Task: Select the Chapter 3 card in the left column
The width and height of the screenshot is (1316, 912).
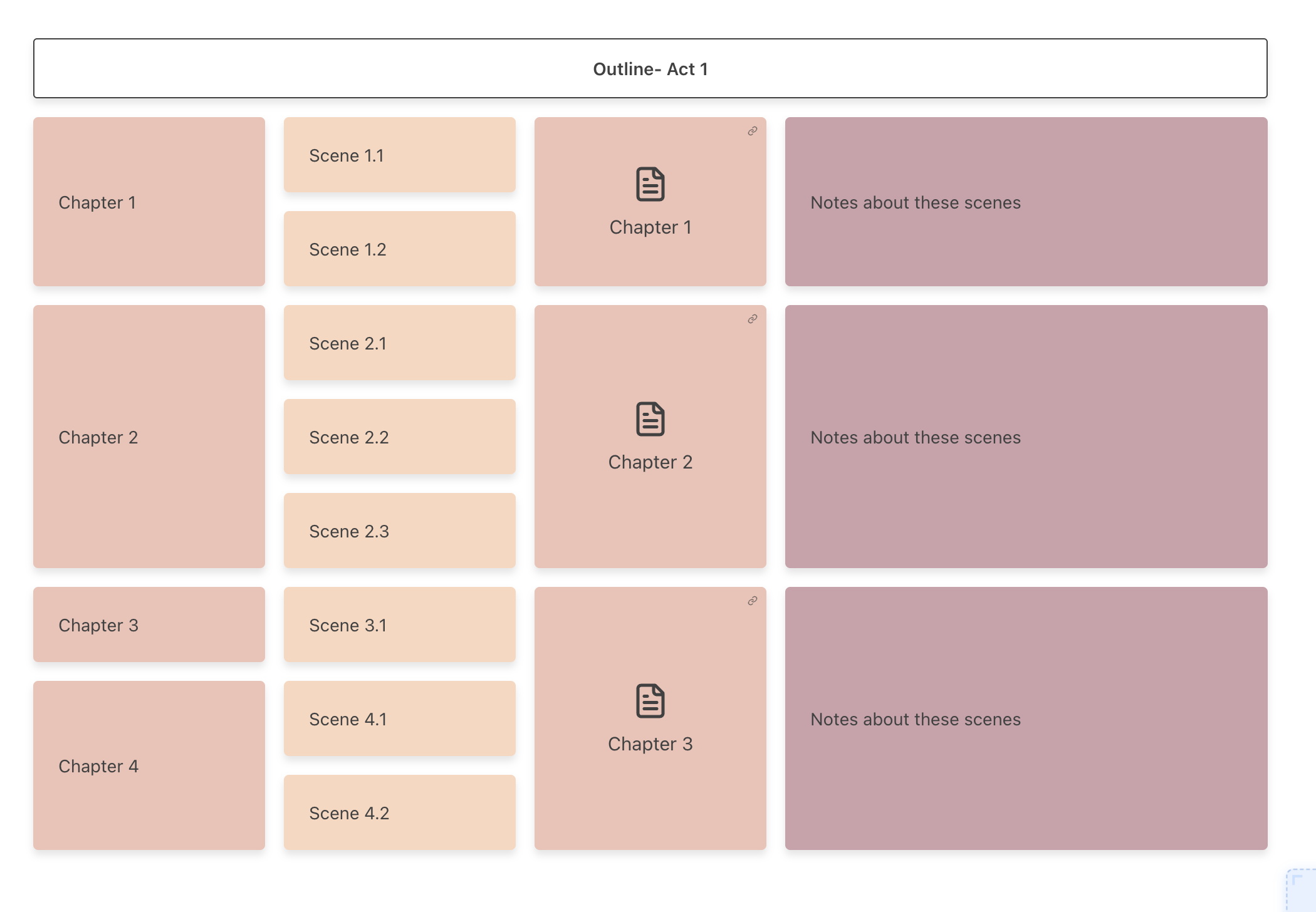Action: point(149,624)
